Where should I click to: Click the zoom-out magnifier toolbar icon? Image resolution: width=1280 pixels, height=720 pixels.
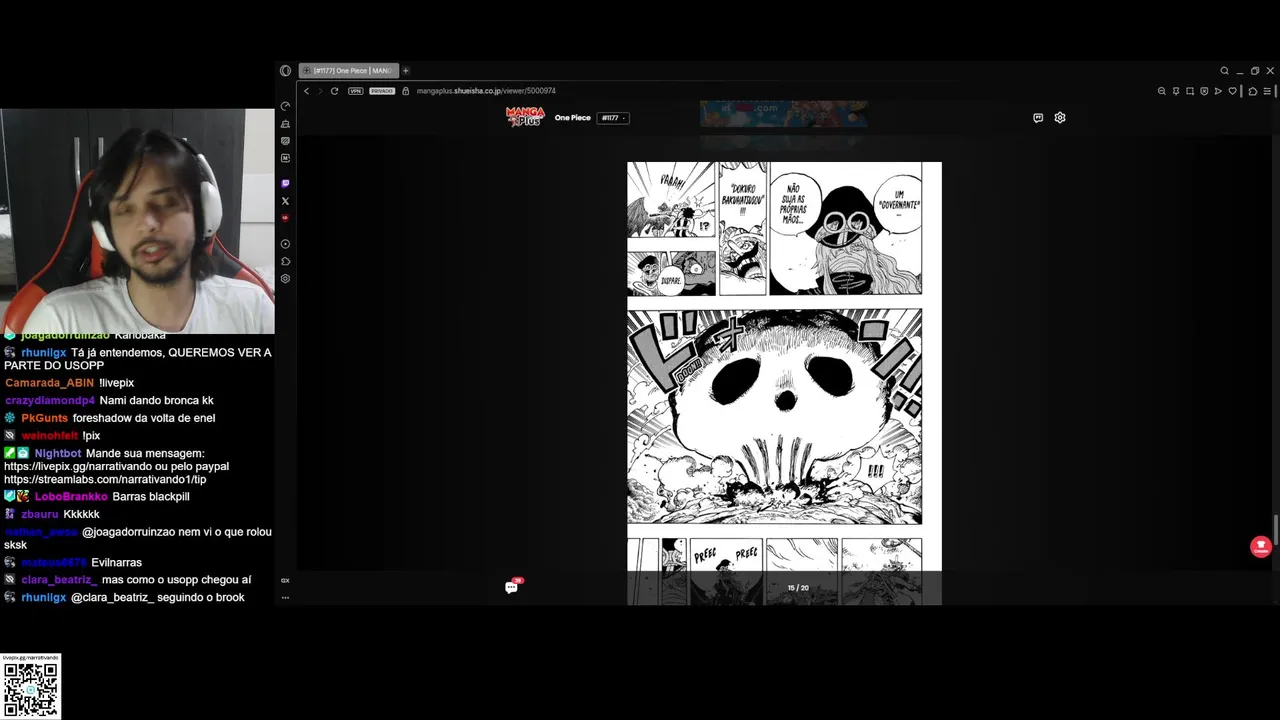(1162, 91)
